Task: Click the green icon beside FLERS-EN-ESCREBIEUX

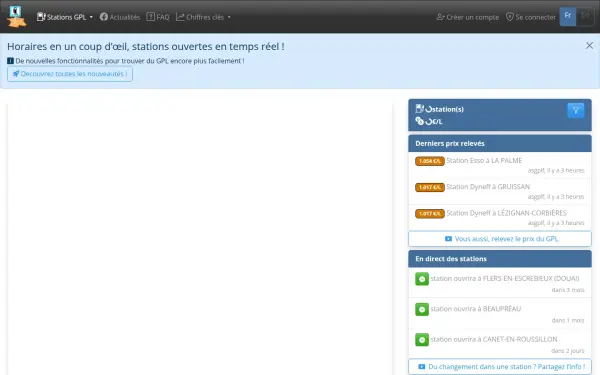Action: coord(422,279)
